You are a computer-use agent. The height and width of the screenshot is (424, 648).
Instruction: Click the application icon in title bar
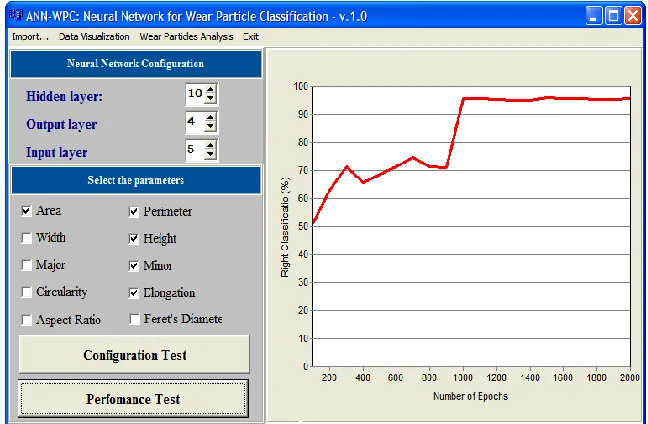click(16, 16)
